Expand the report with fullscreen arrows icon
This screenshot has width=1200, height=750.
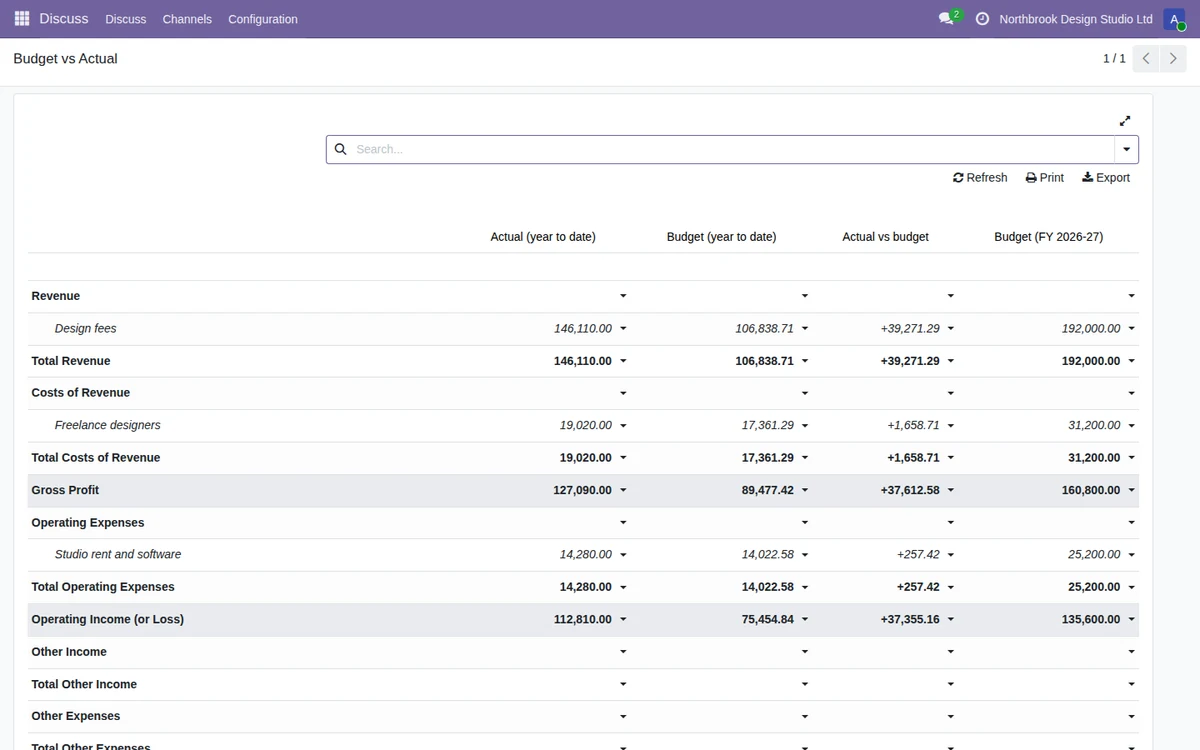point(1125,120)
